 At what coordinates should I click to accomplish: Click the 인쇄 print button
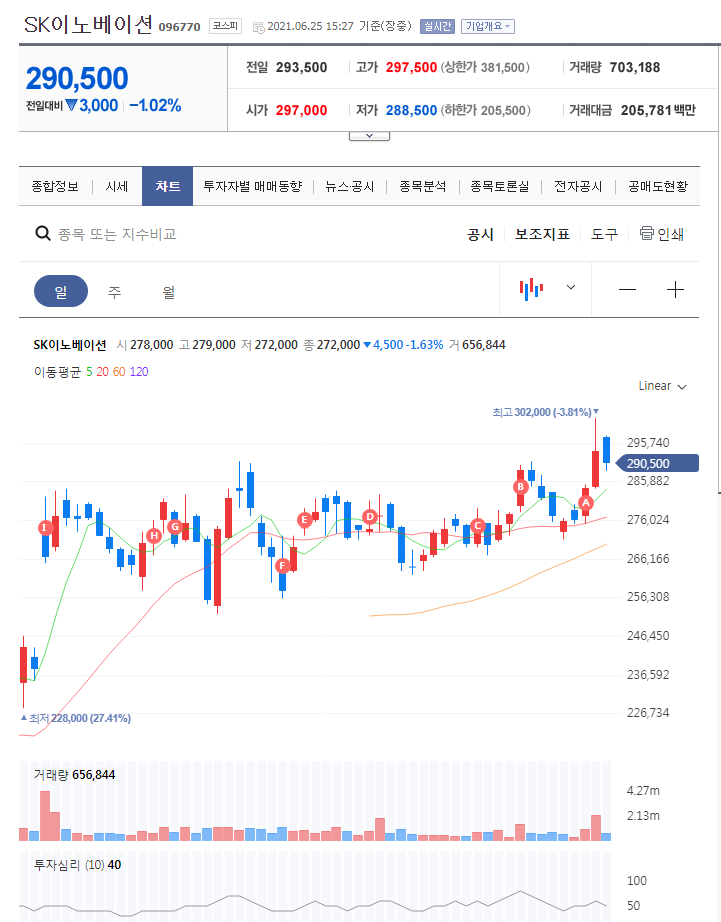pos(662,234)
